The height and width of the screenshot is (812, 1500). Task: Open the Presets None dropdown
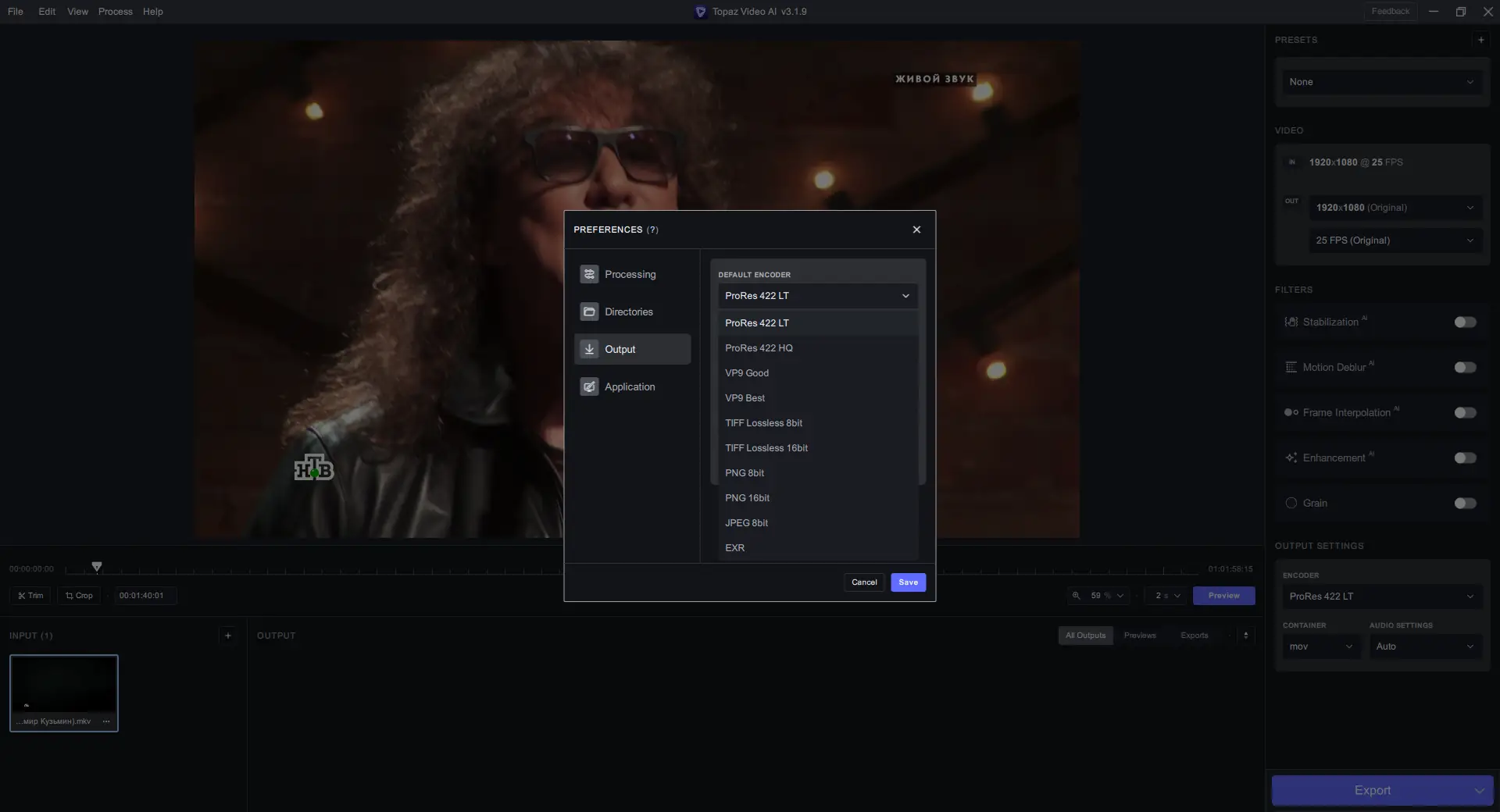pyautogui.click(x=1381, y=82)
